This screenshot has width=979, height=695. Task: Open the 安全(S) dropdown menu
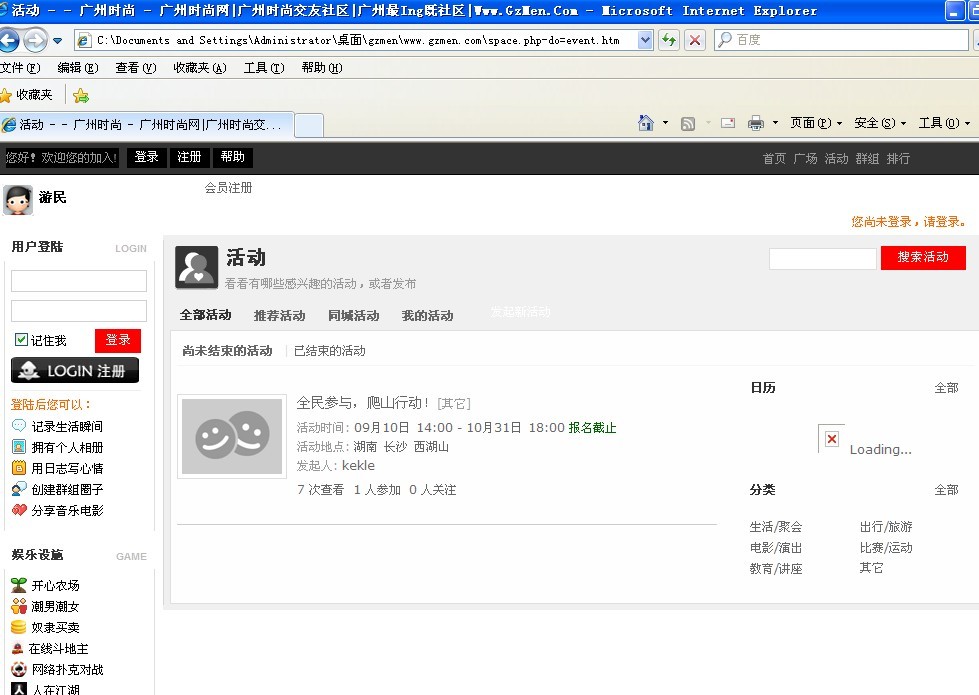click(x=880, y=123)
